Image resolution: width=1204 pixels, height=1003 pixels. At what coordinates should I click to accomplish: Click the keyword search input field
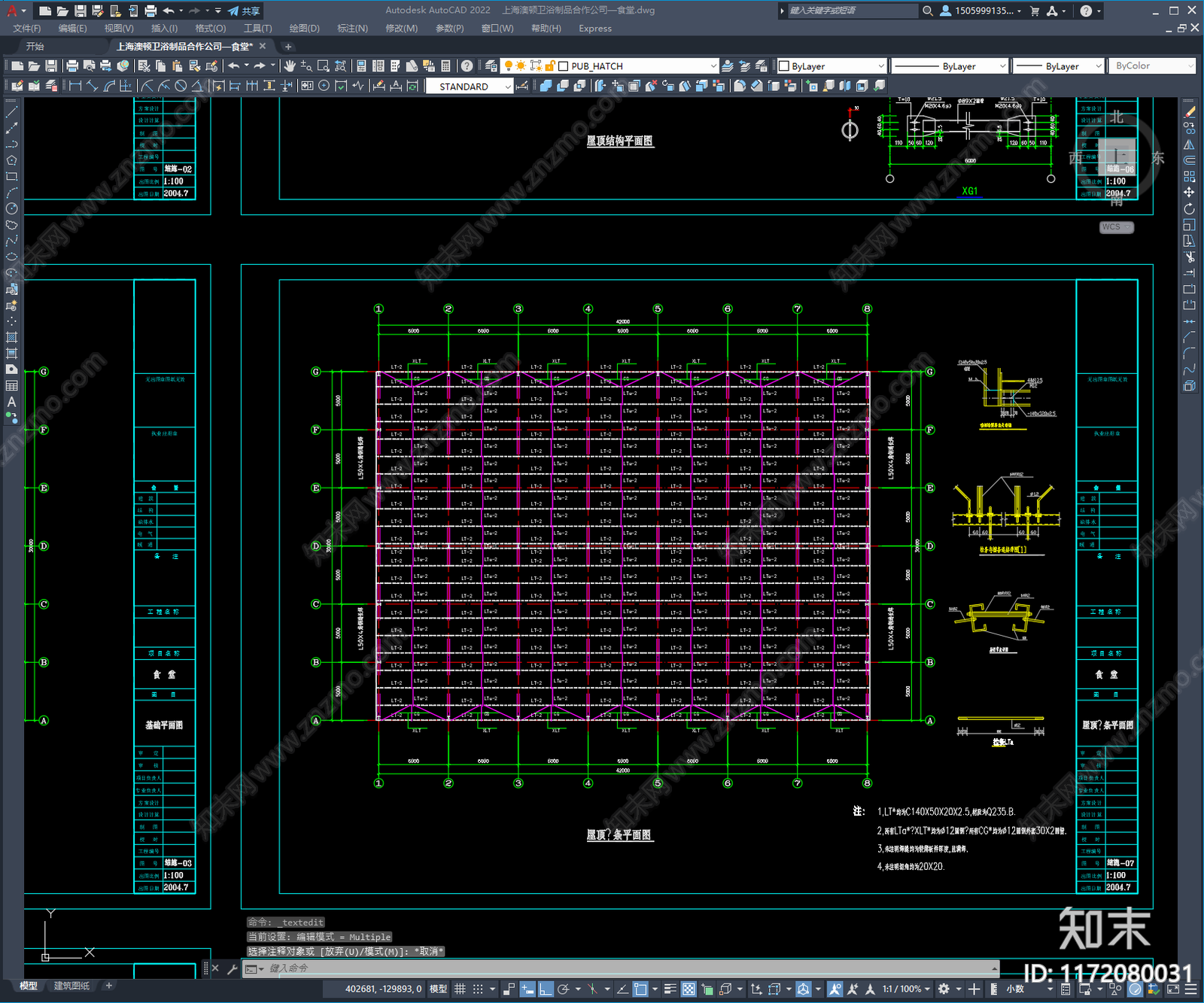(852, 11)
